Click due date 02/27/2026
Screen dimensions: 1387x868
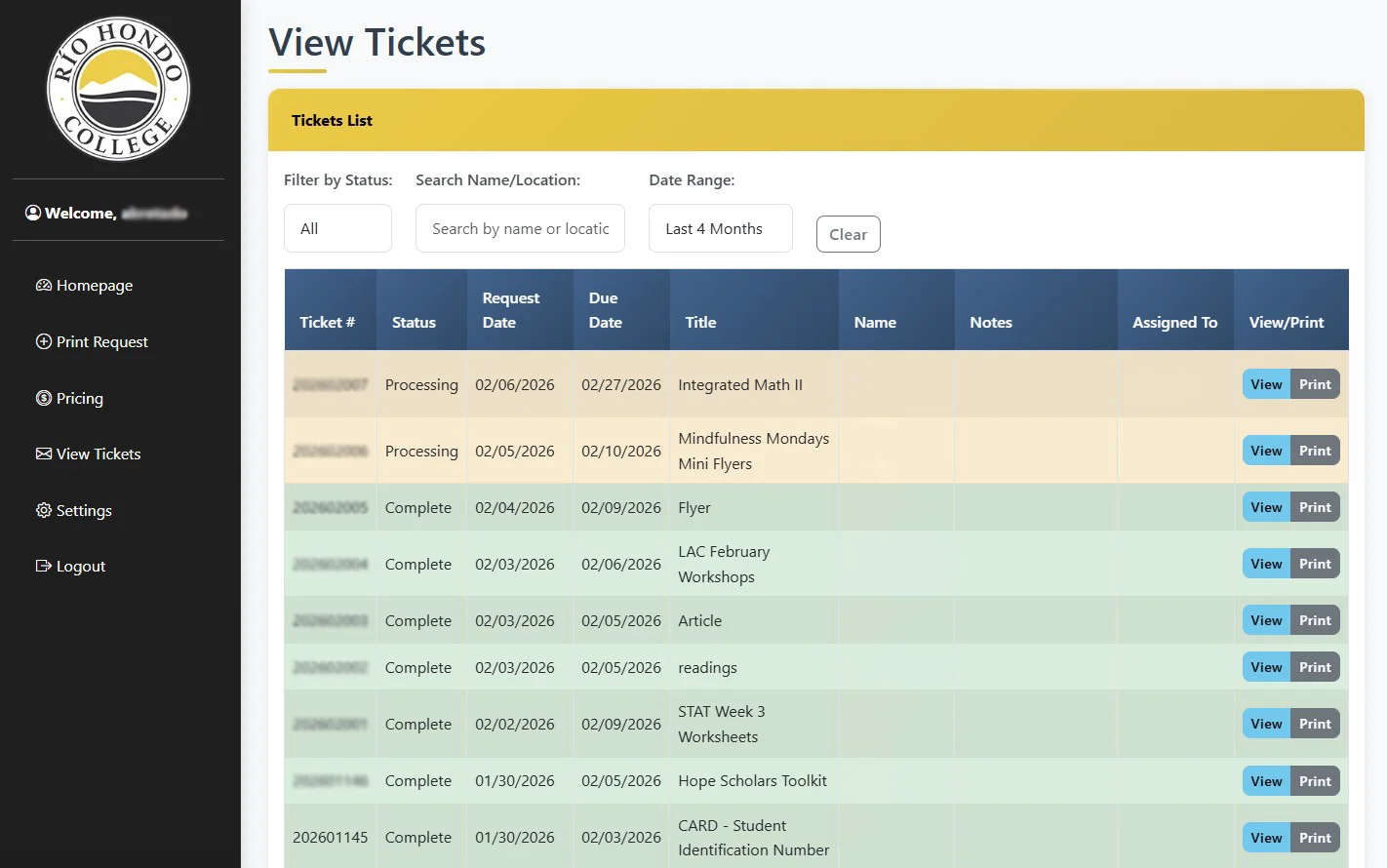click(621, 384)
